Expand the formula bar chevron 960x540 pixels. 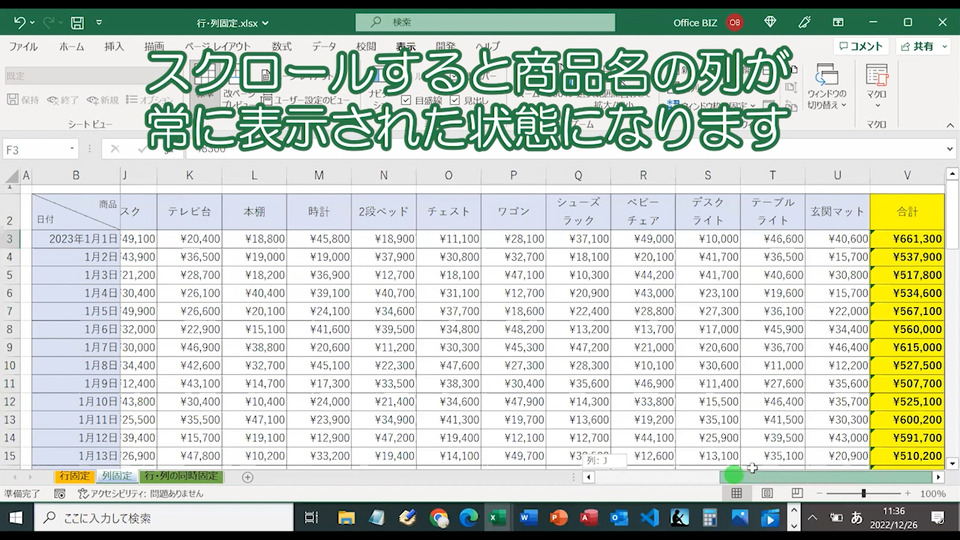pyautogui.click(x=950, y=149)
